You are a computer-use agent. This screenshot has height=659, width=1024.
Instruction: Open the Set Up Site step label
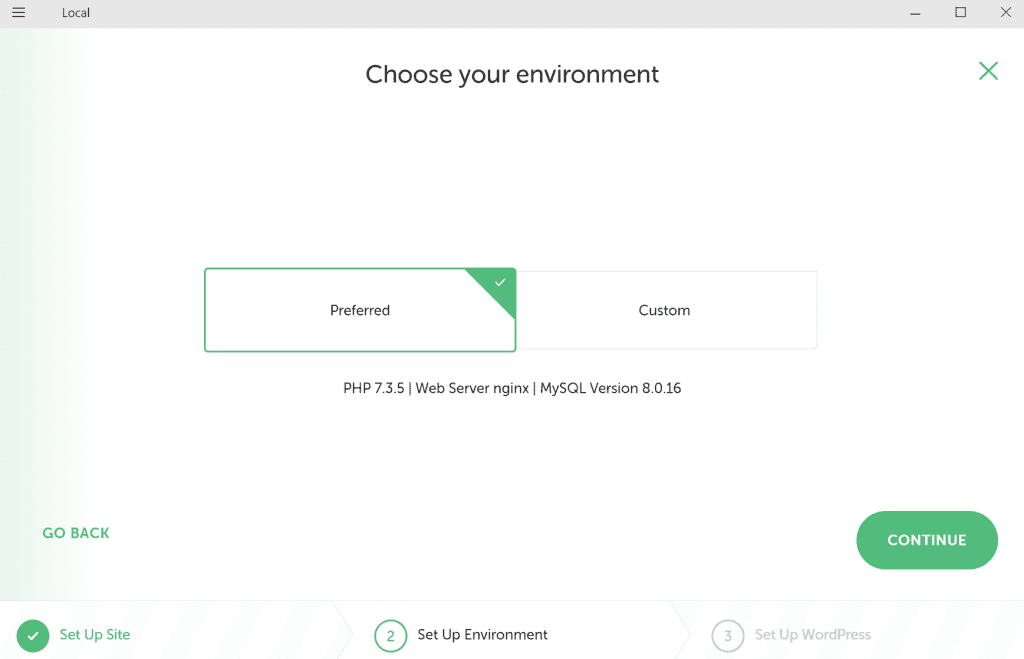coord(95,635)
